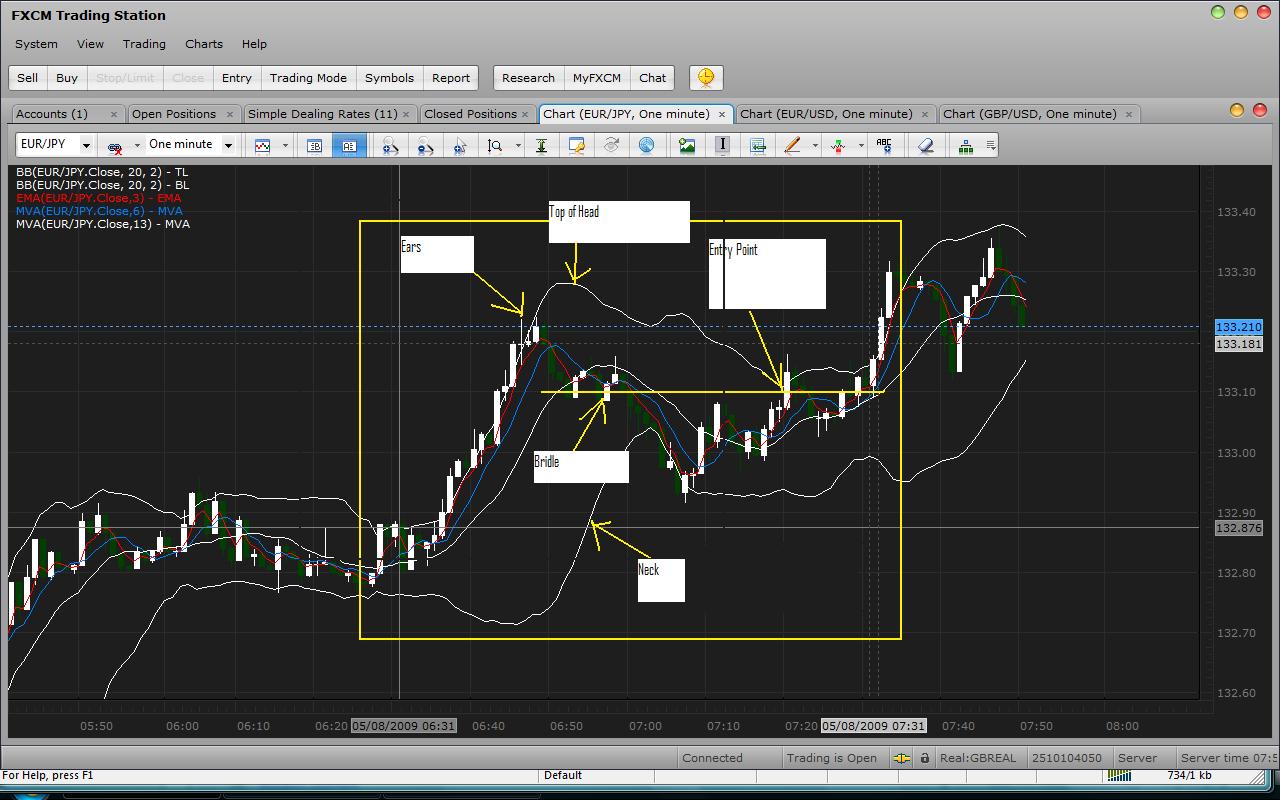
Task: Click the EMA(EUR/JPY.Close,3) indicator label
Action: point(99,198)
